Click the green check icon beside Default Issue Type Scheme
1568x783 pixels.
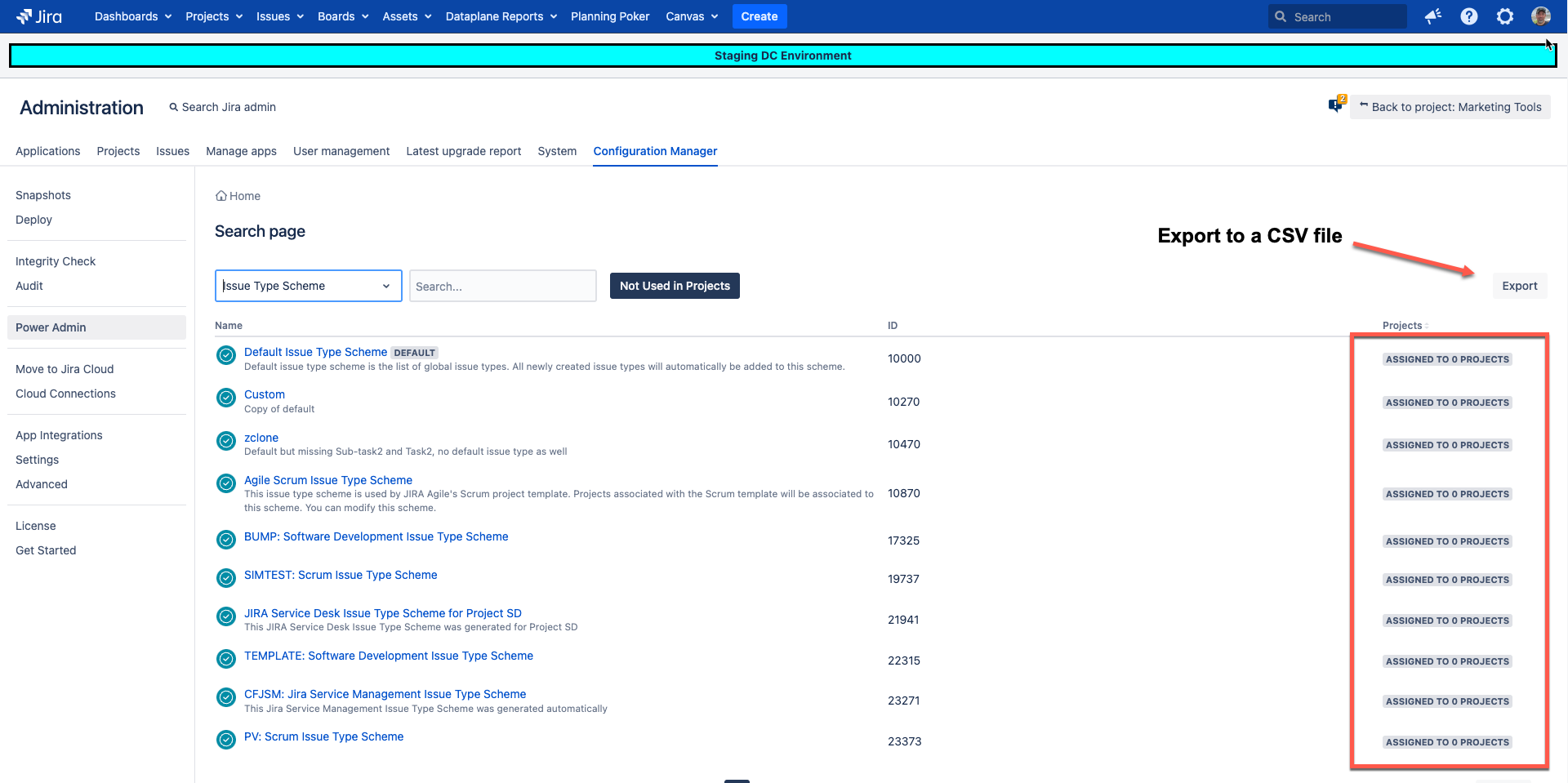(226, 355)
